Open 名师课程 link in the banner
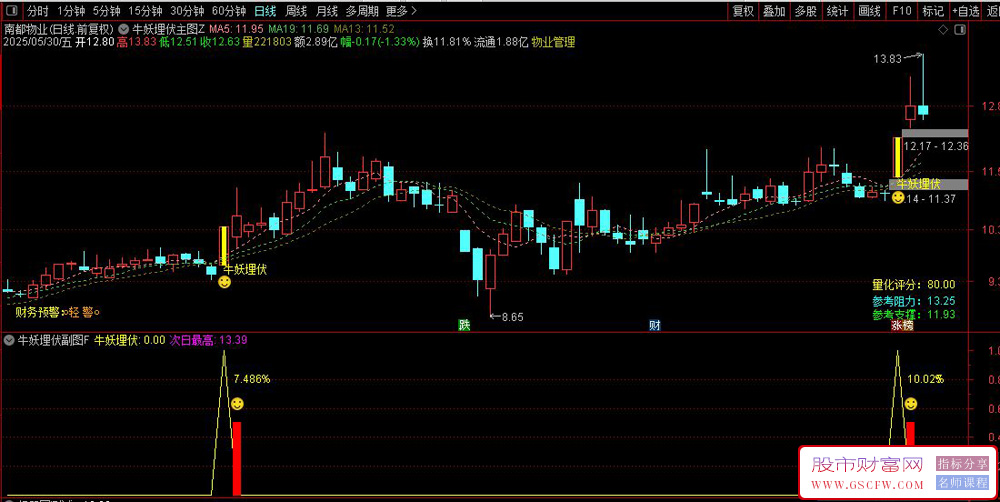This screenshot has width=1000, height=502. tap(962, 483)
